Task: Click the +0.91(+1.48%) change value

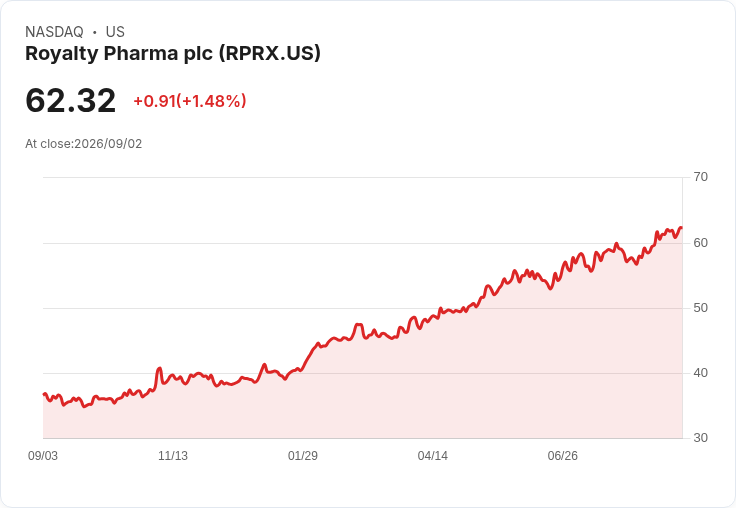Action: [x=190, y=101]
